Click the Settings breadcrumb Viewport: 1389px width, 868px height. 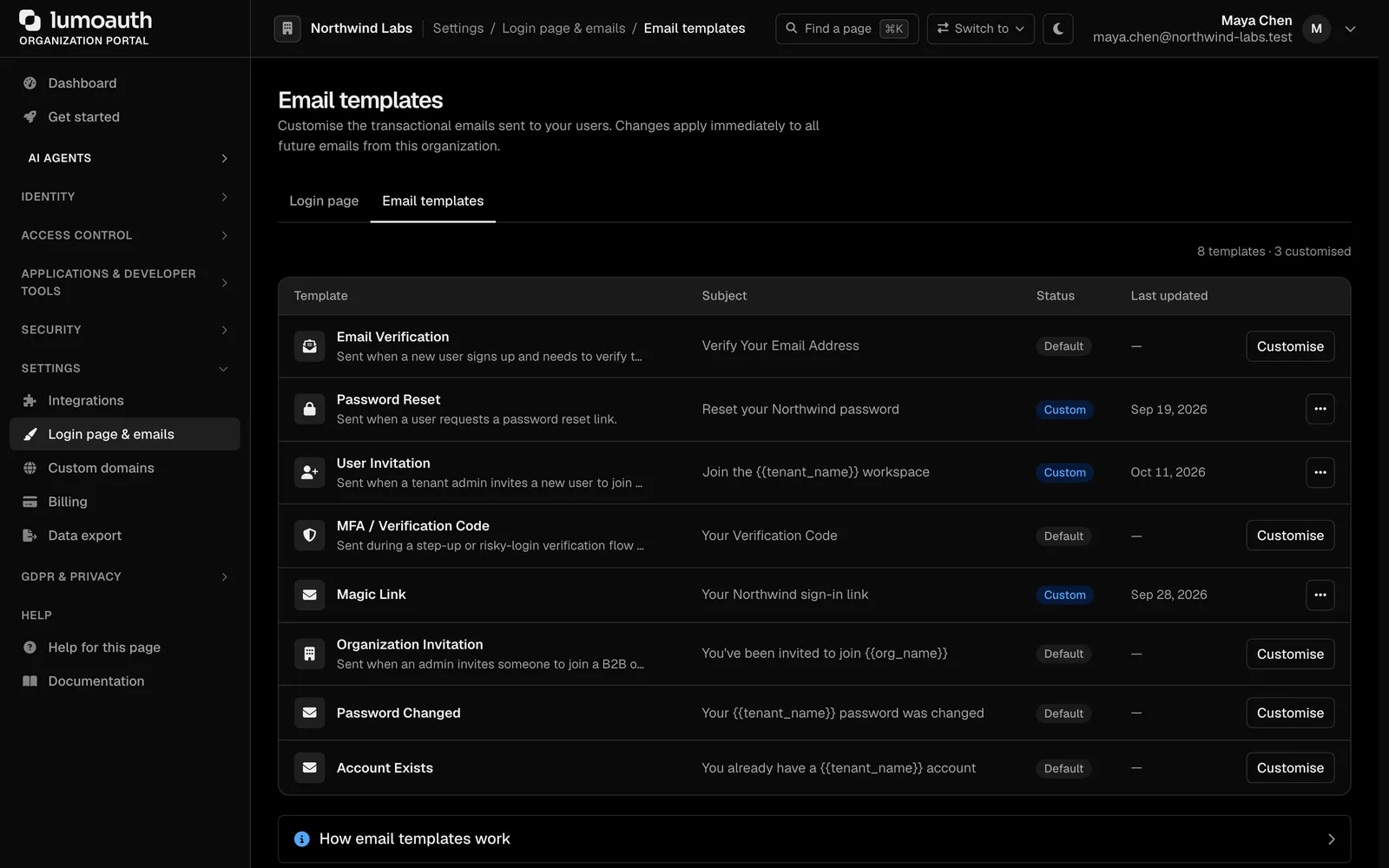tap(458, 29)
